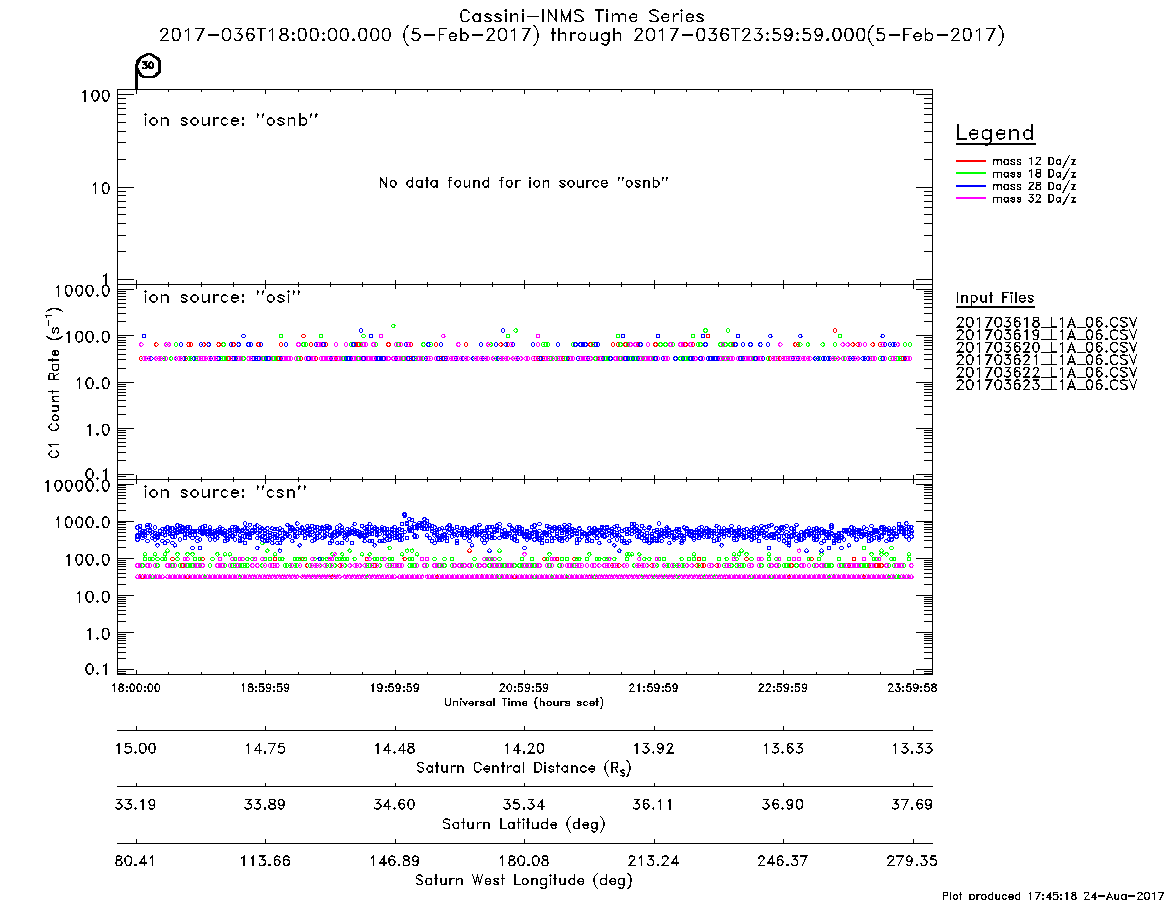Screen dimensions: 1165x900
Task: Click the ion source "osi" panel label
Action: click(222, 297)
